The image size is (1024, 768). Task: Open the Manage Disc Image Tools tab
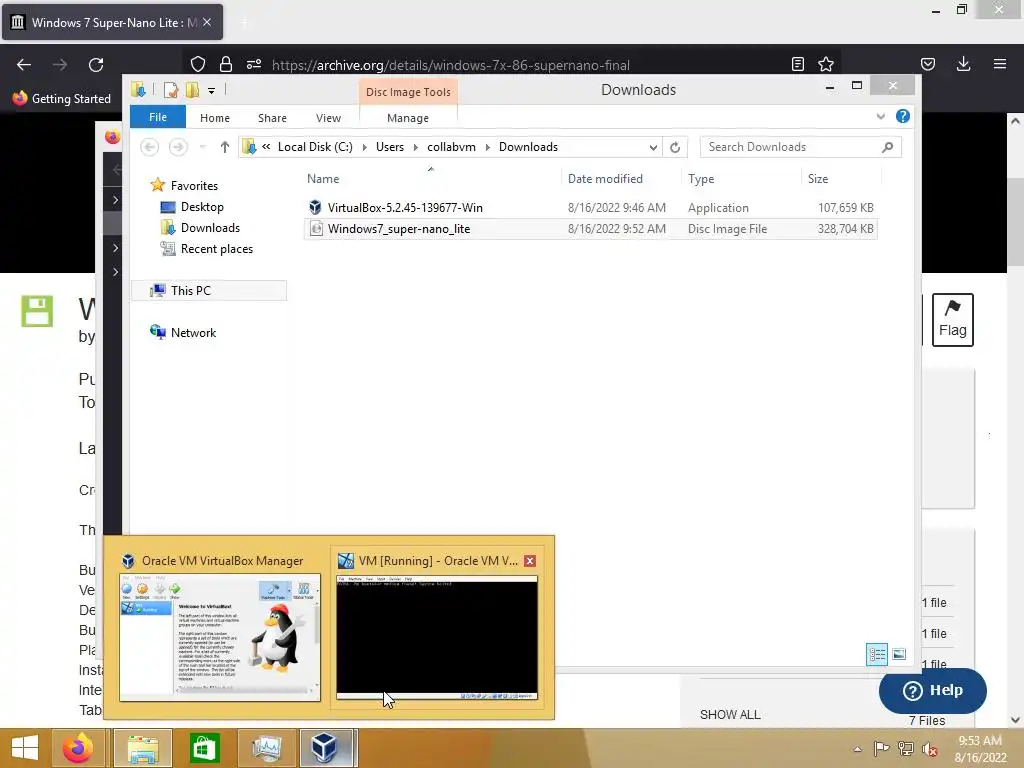click(408, 118)
